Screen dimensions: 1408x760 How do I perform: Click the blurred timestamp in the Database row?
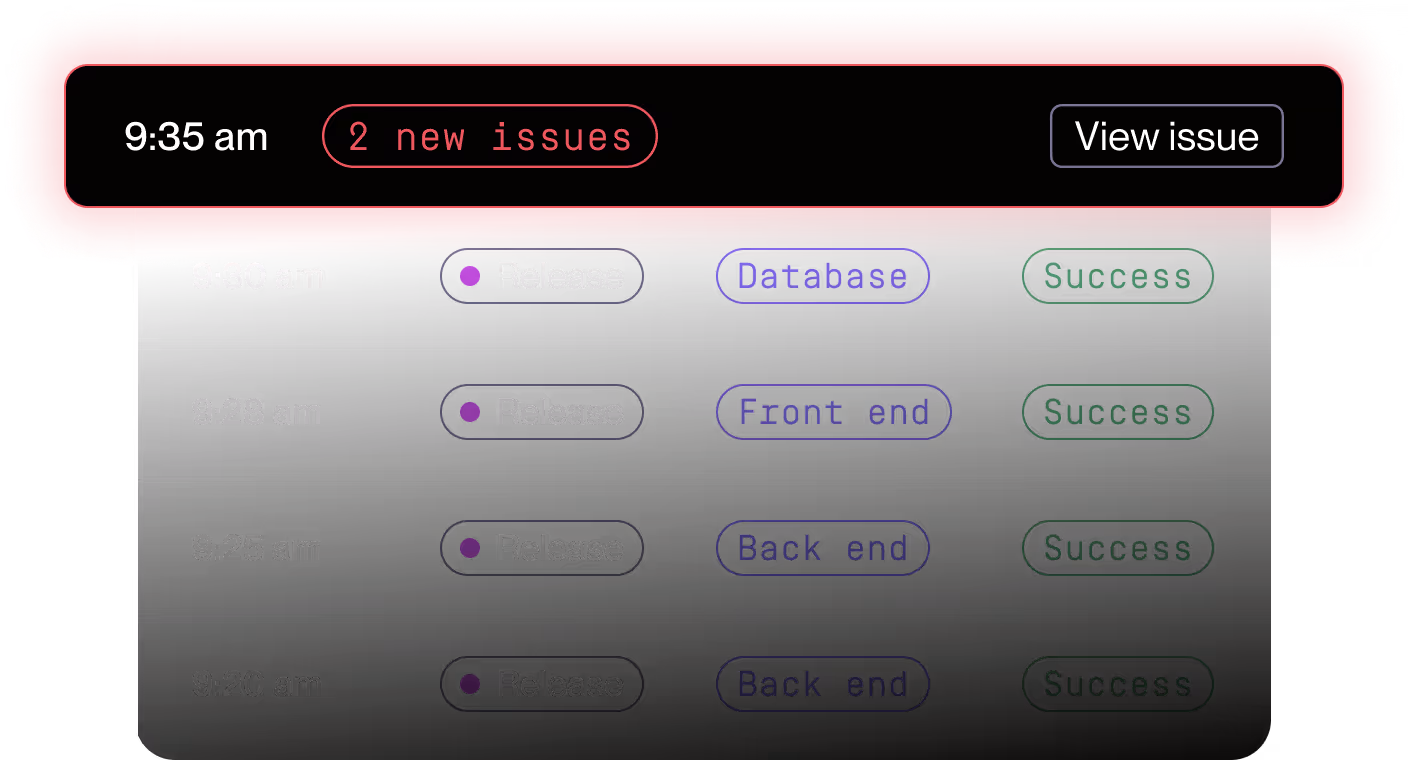[x=258, y=276]
